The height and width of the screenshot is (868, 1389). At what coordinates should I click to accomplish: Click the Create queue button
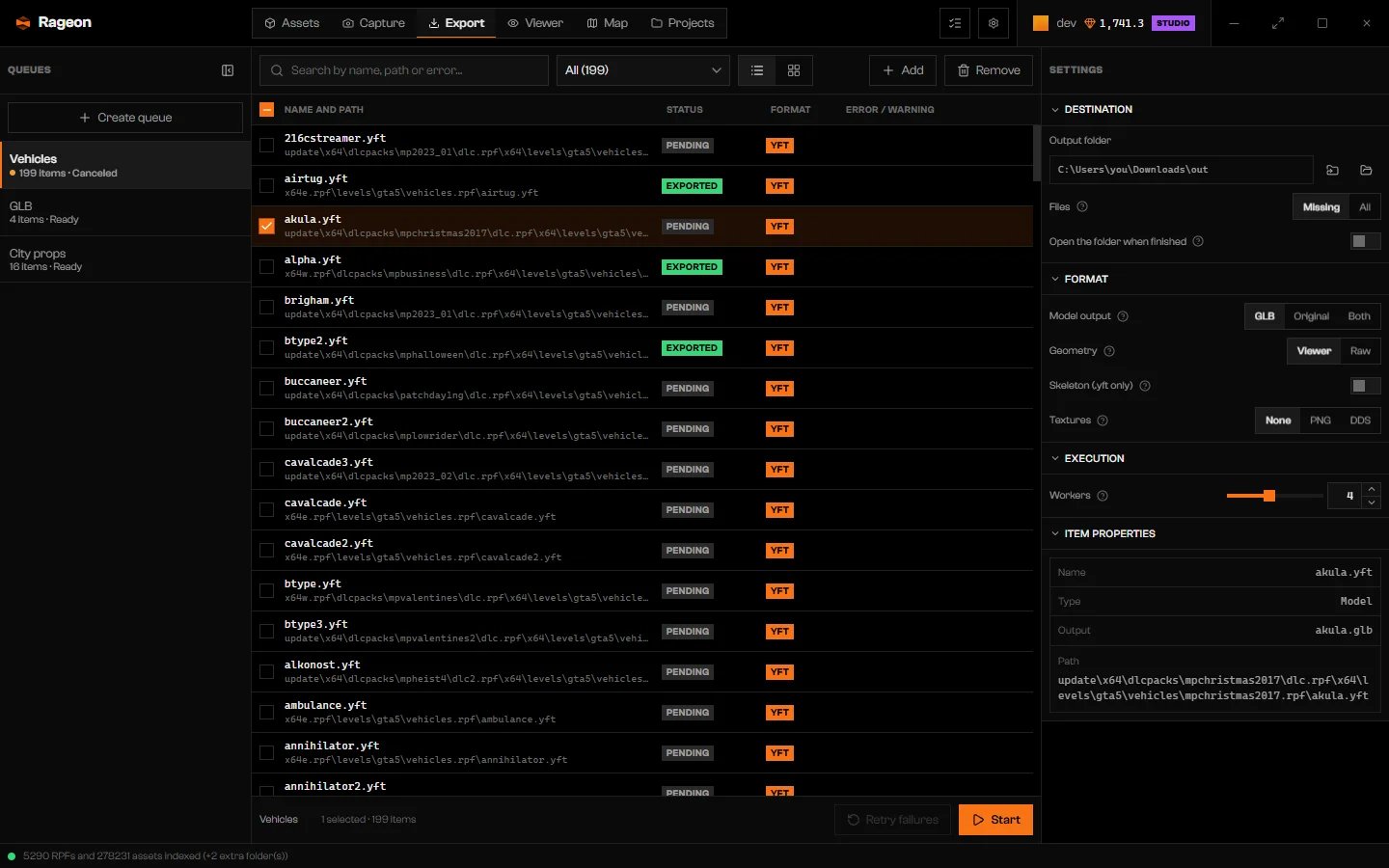(x=125, y=118)
